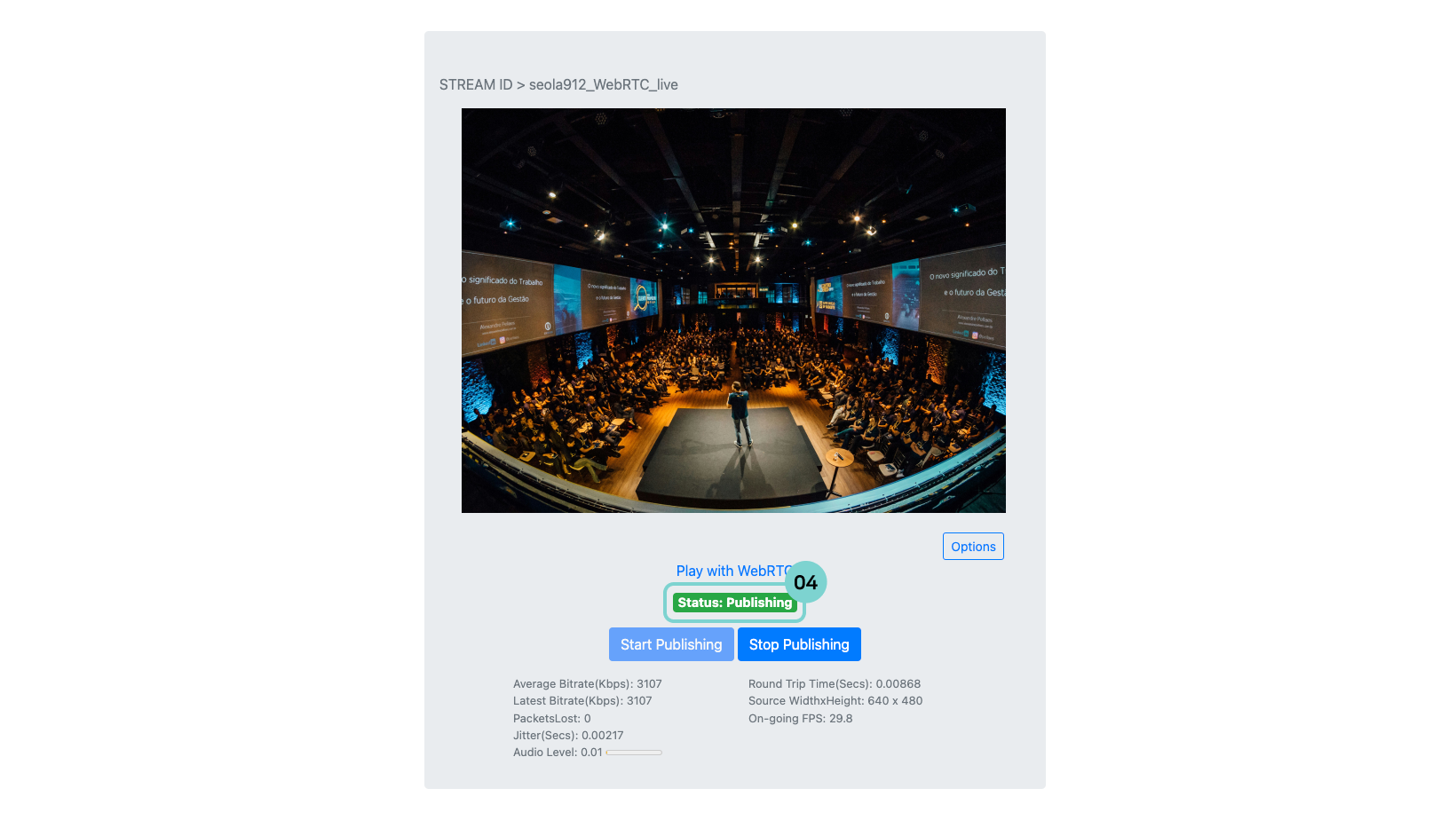Click the teal 04 step marker

(806, 582)
